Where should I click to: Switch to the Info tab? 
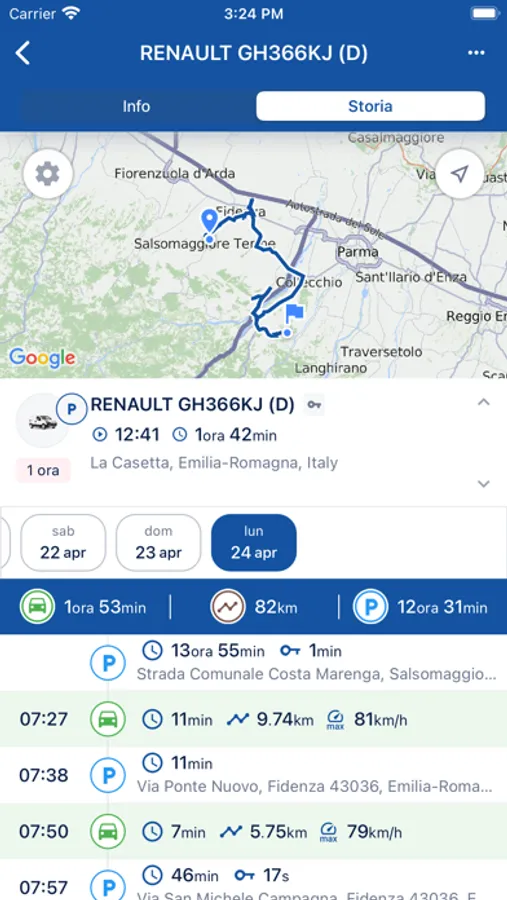136,106
